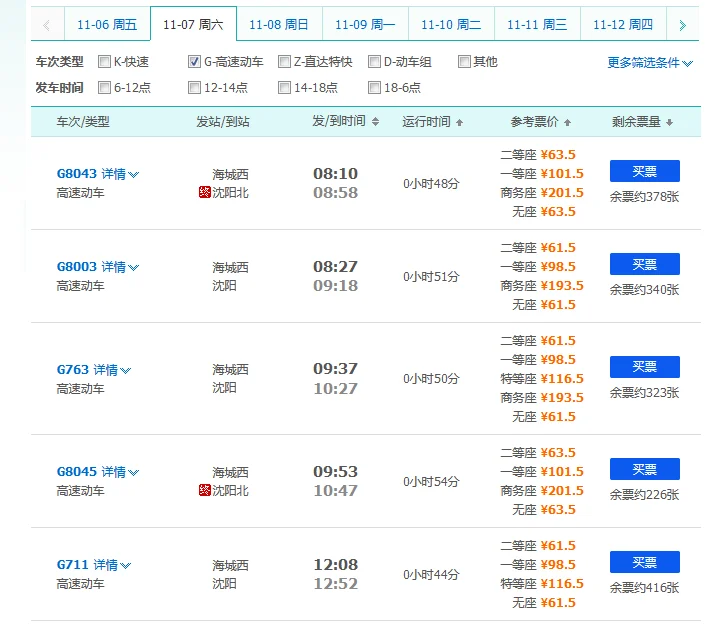Click the next dates right arrow
711x629 pixels.
(682, 24)
